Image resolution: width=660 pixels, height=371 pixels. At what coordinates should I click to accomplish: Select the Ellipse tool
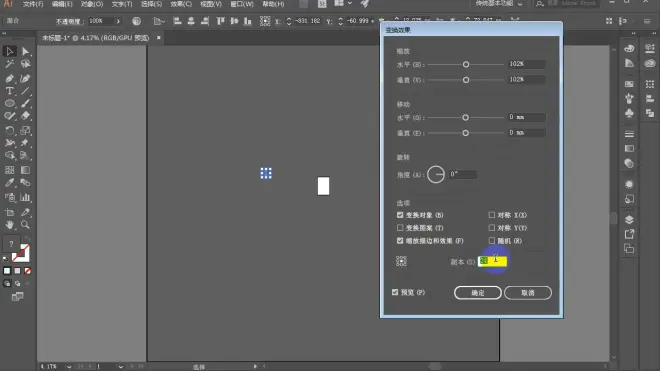tap(9, 104)
